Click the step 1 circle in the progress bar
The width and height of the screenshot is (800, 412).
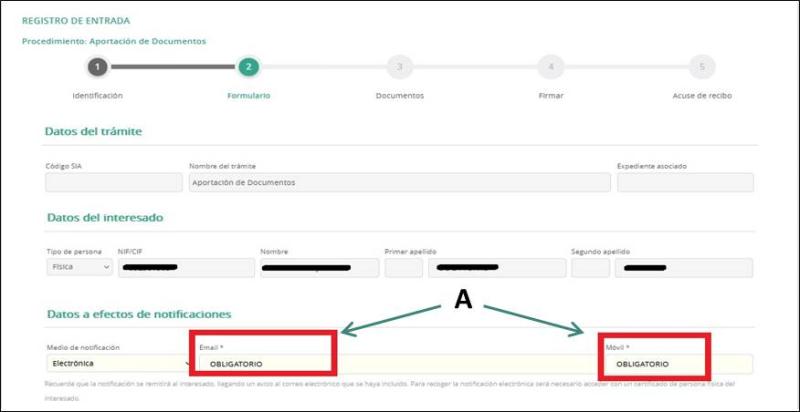(97, 67)
